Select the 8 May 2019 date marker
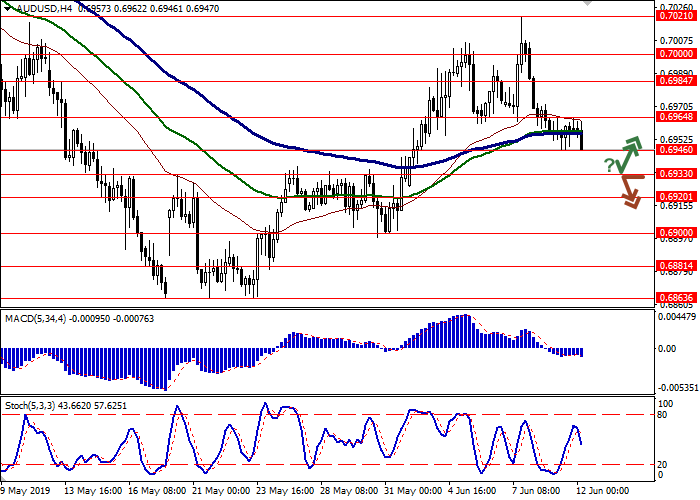700x500 pixels. [28, 491]
